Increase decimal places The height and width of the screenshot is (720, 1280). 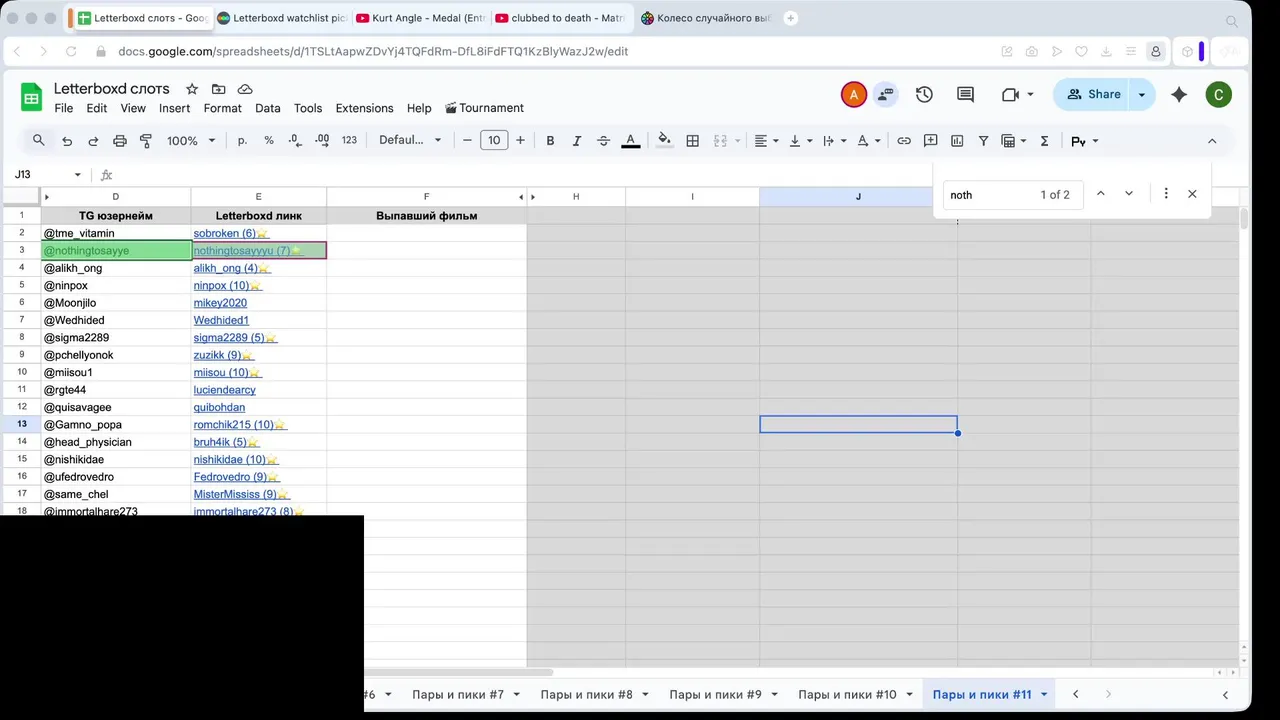pyautogui.click(x=322, y=141)
